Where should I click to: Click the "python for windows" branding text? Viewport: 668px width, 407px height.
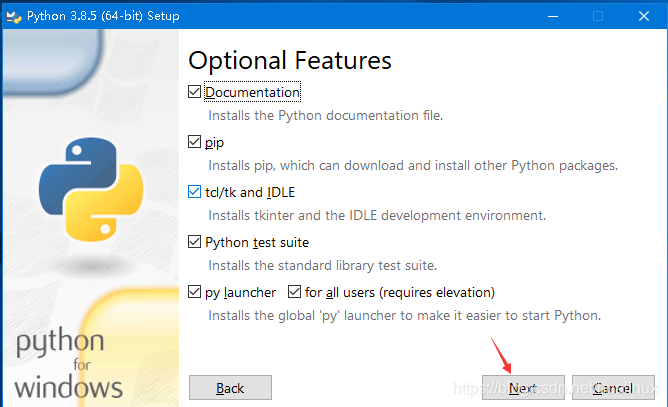pyautogui.click(x=68, y=364)
